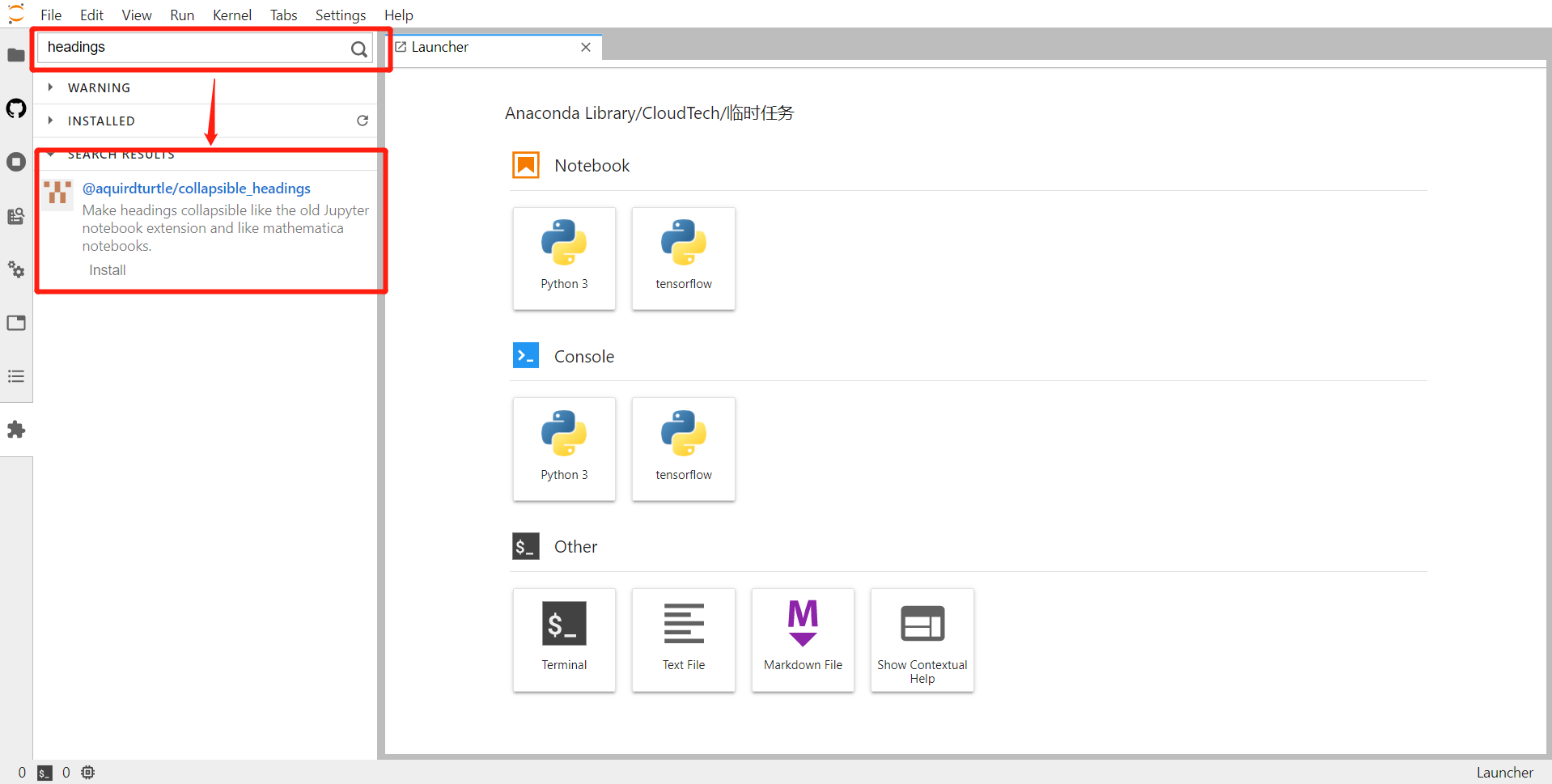Open the Extension Manager puzzle icon
The width and height of the screenshot is (1552, 784).
[x=16, y=430]
